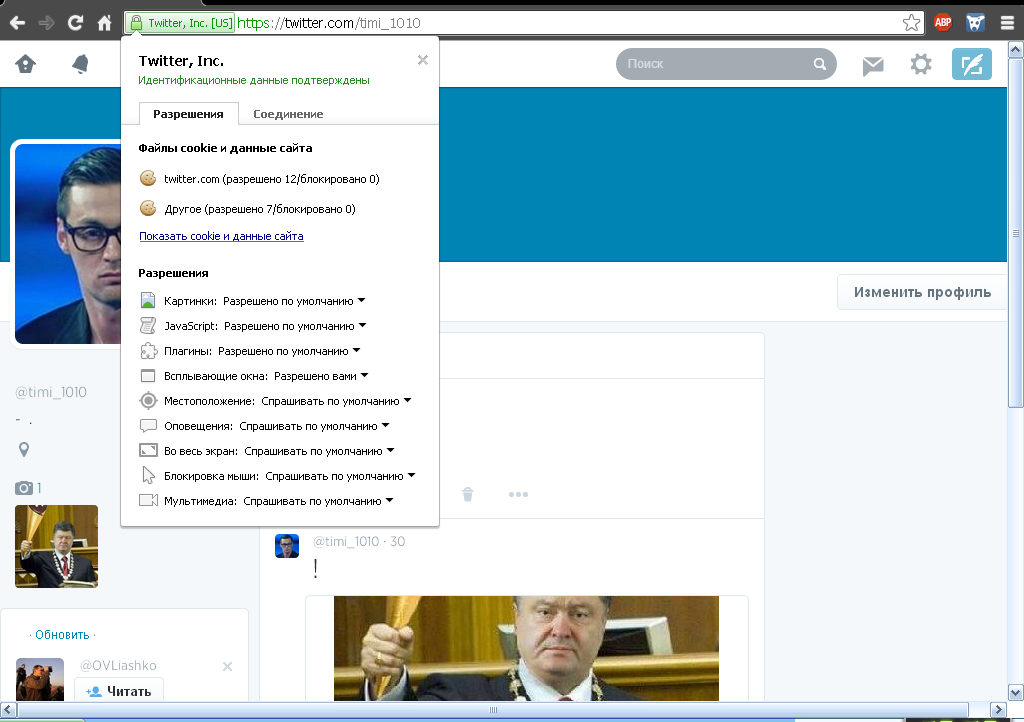Viewport: 1024px width, 722px height.
Task: Click vertical scrollbar up arrow
Action: 1016,49
